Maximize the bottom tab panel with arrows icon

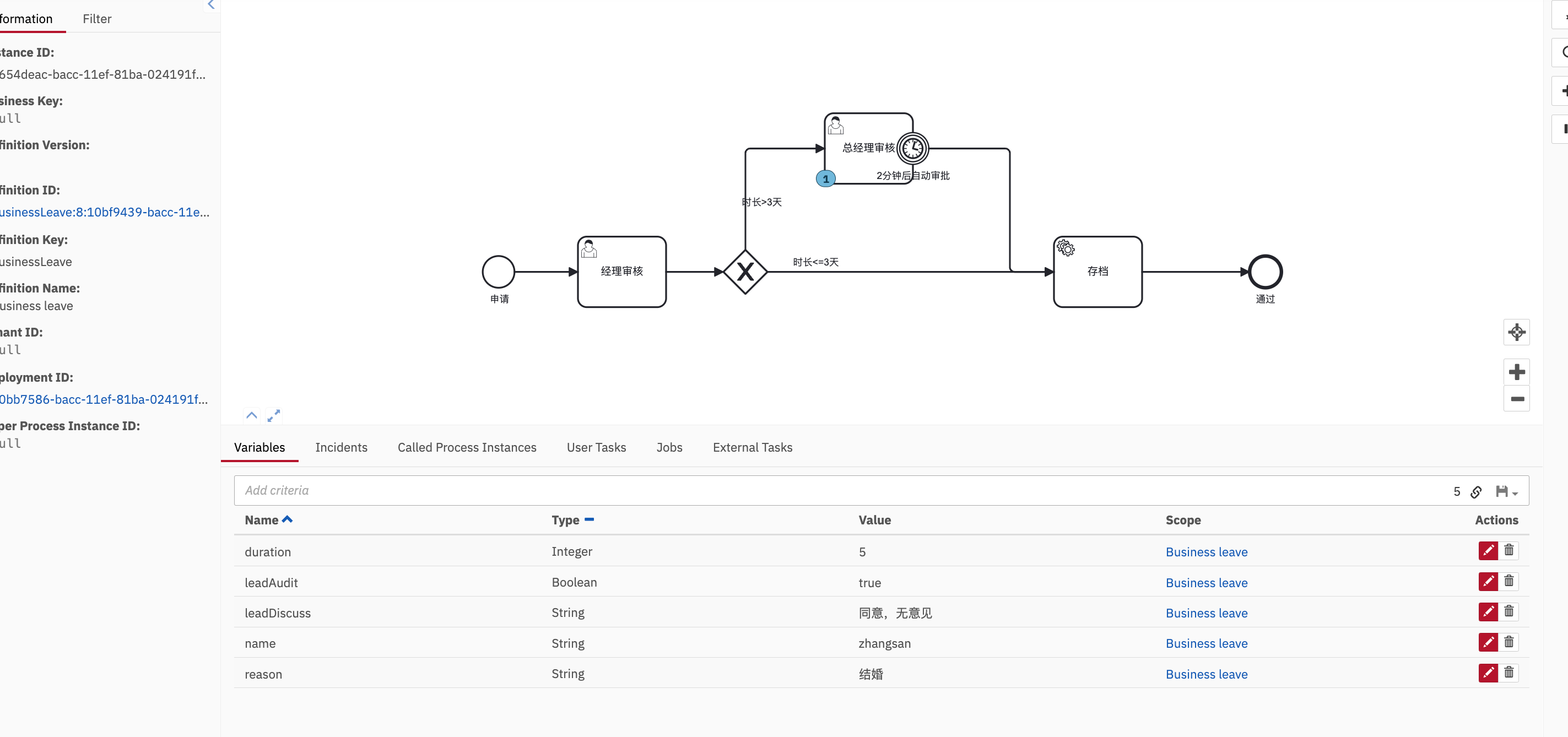[x=274, y=416]
